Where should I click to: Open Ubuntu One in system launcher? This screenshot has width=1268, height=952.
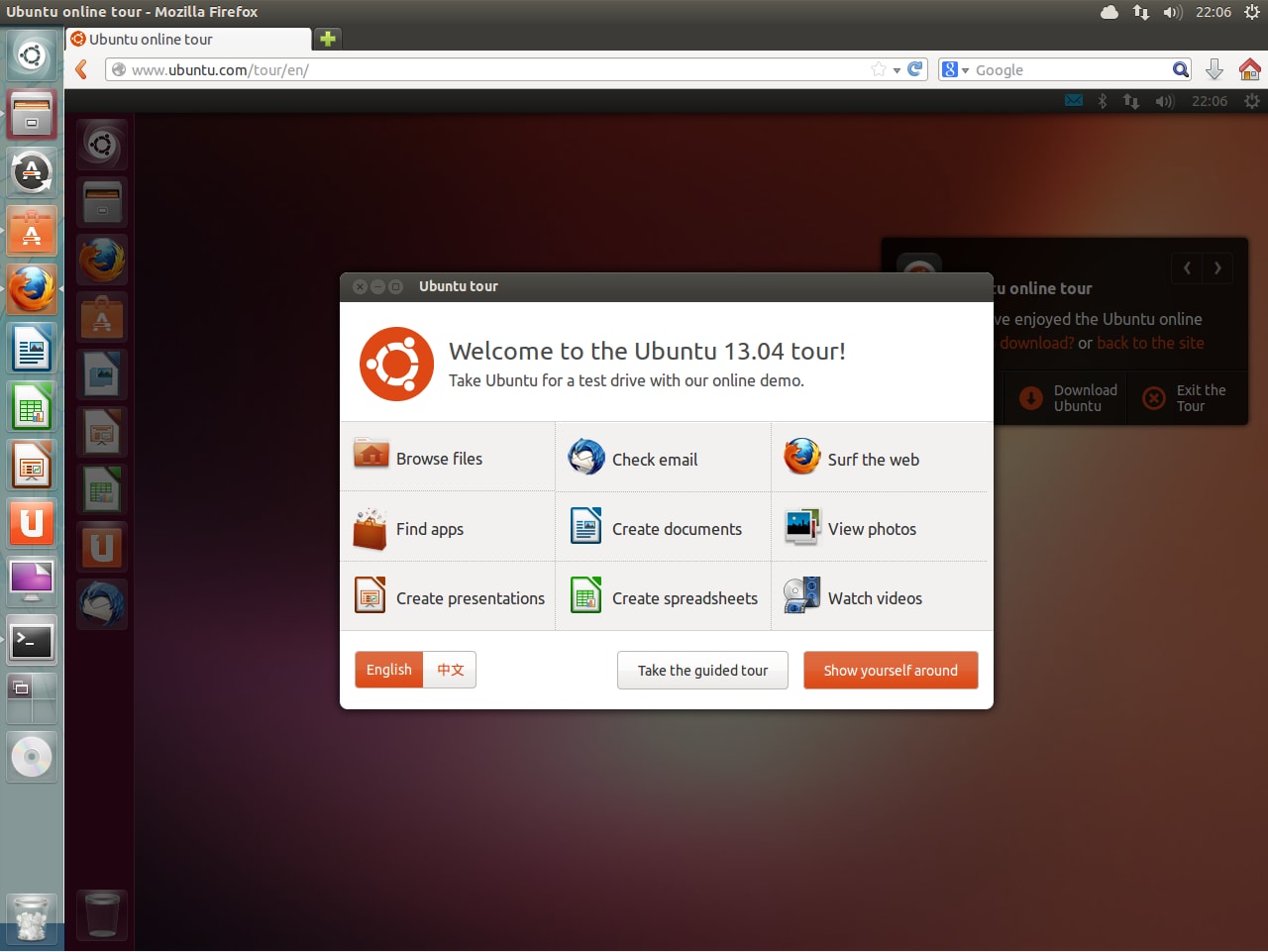tap(32, 523)
